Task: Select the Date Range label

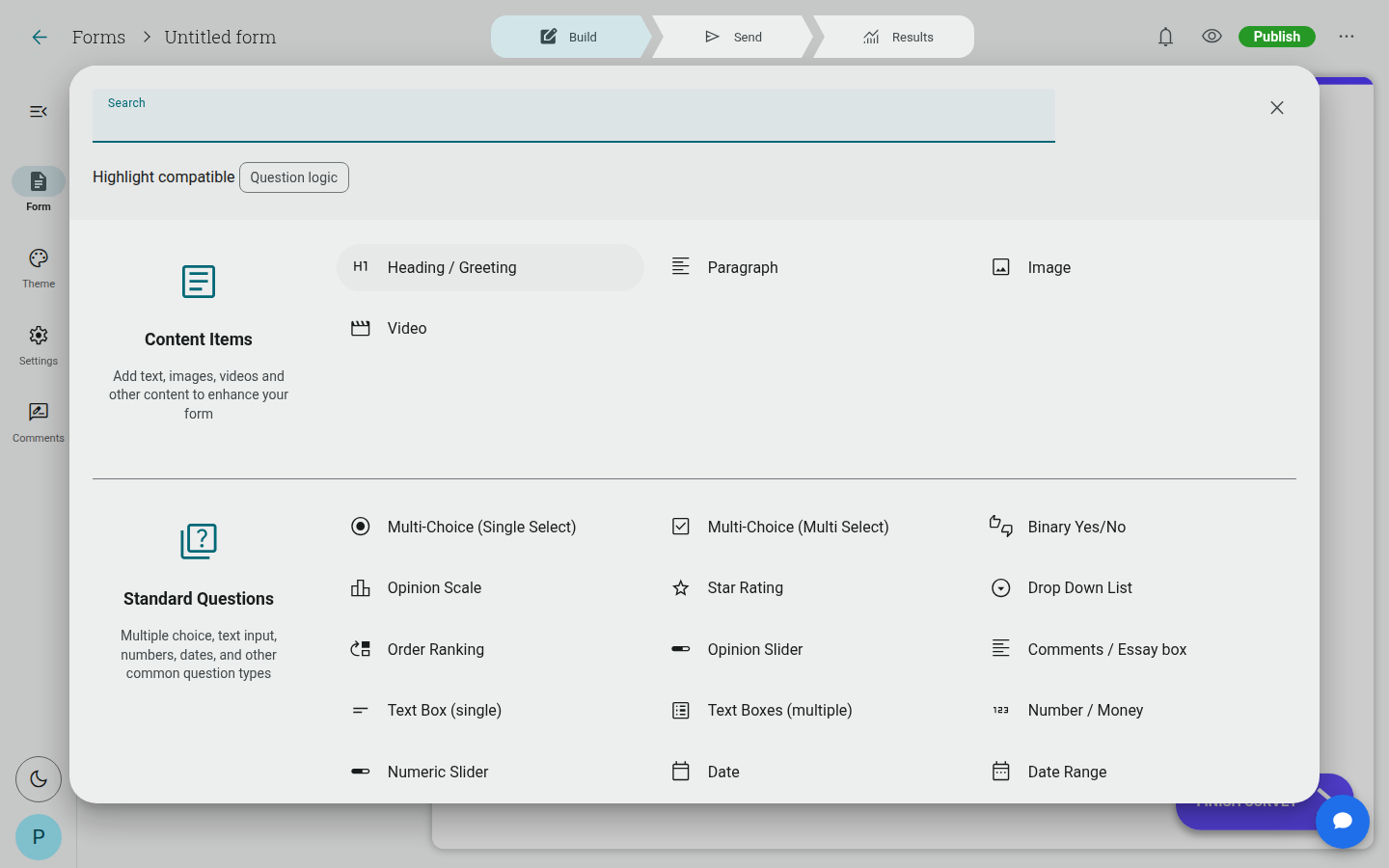Action: [1067, 772]
